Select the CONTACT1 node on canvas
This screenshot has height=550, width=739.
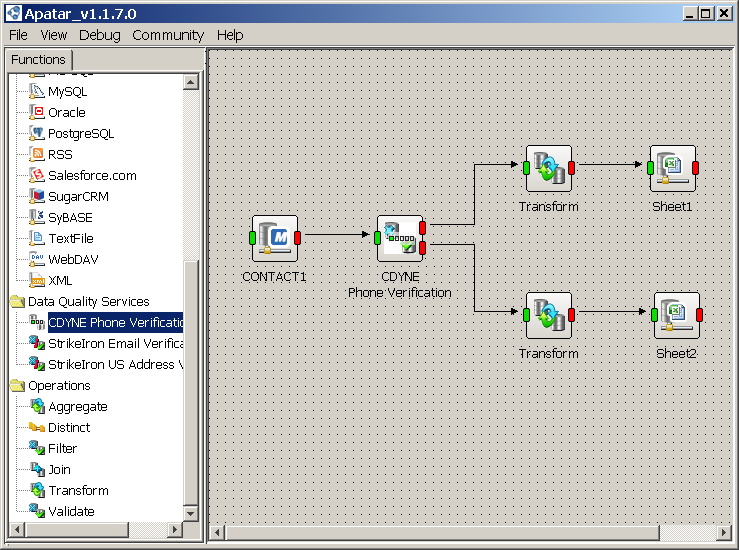pos(275,238)
